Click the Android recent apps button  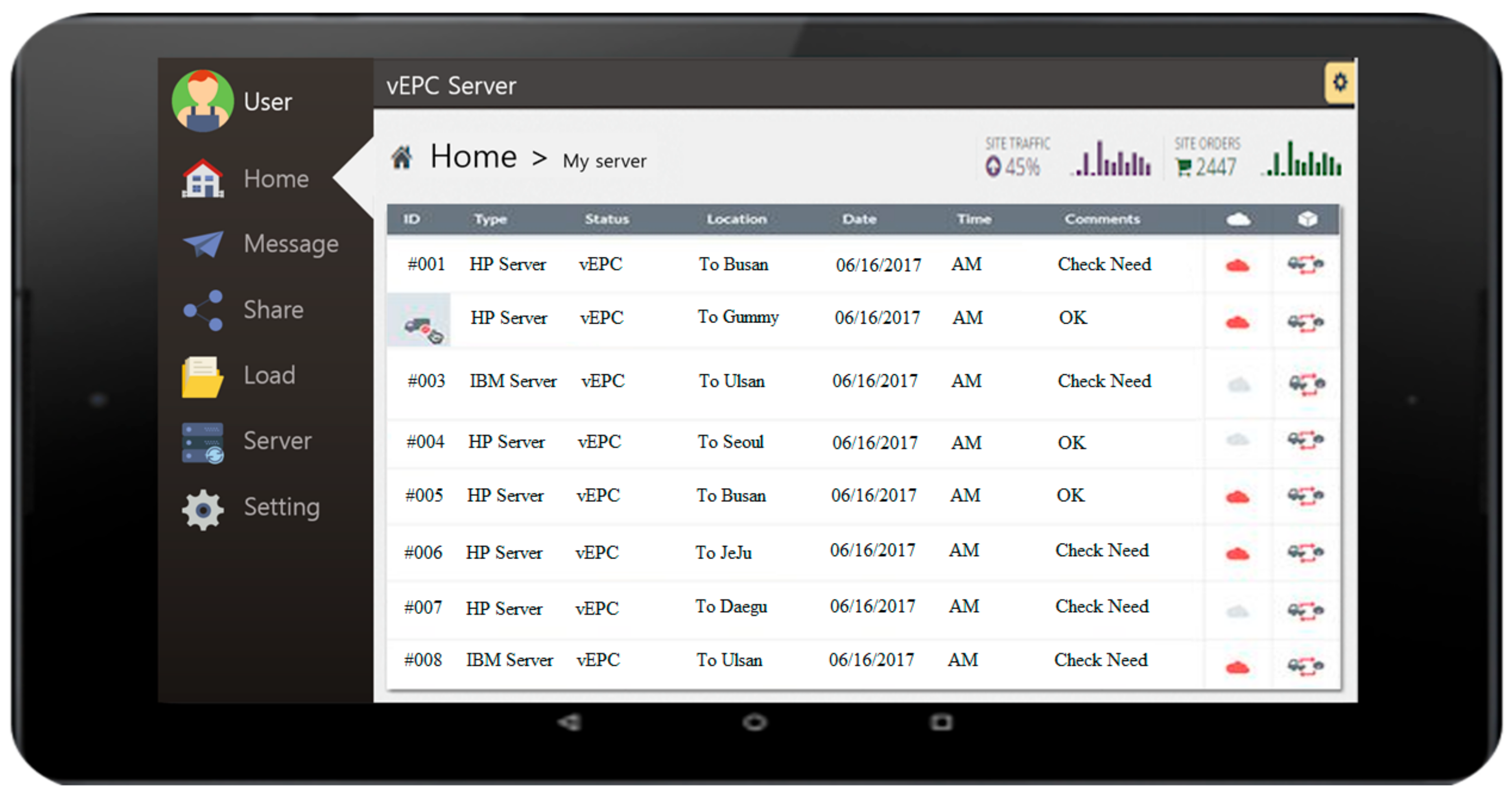(941, 722)
